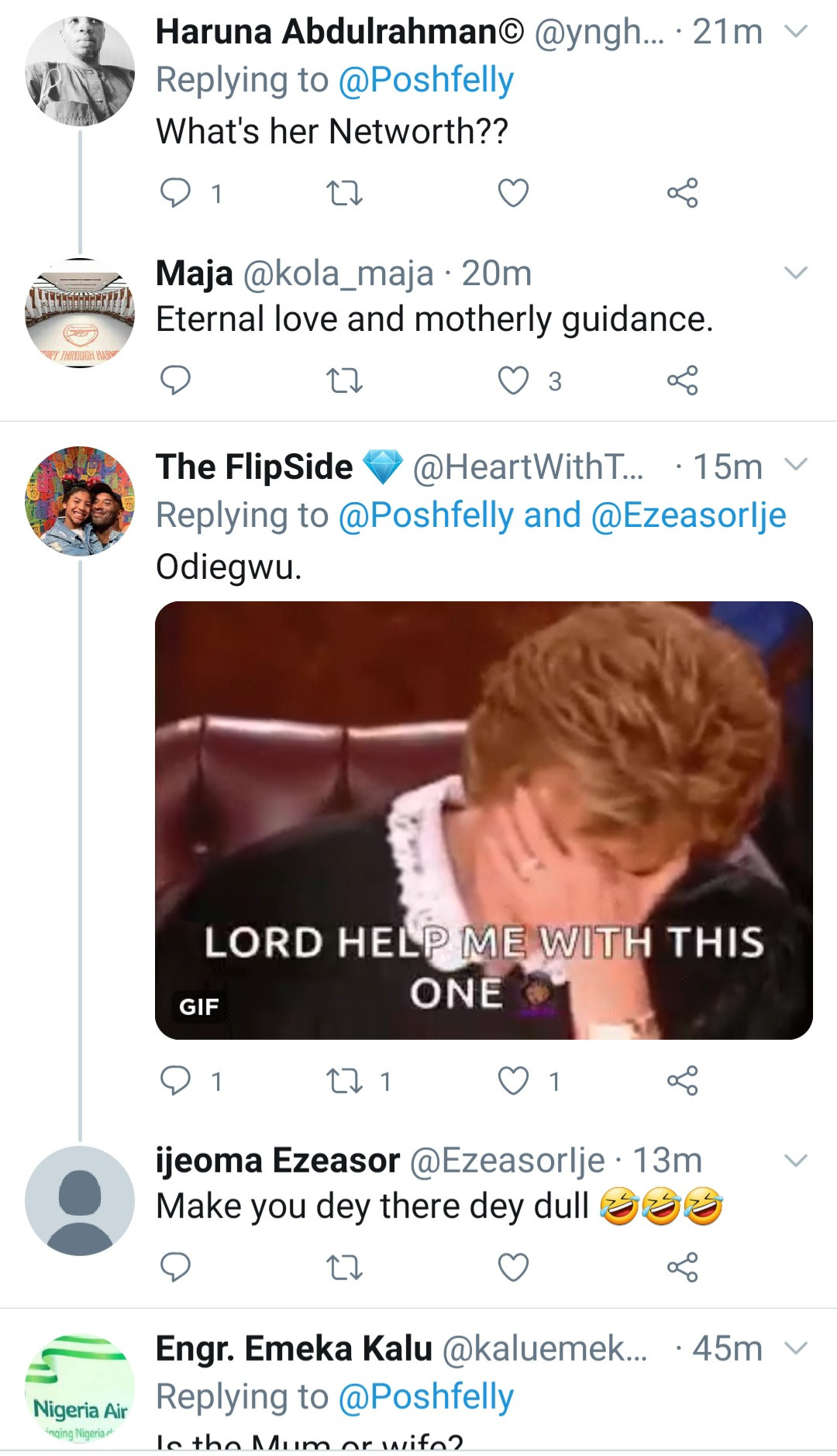Reply to Maja's tweet
The image size is (837, 1456).
(x=175, y=380)
